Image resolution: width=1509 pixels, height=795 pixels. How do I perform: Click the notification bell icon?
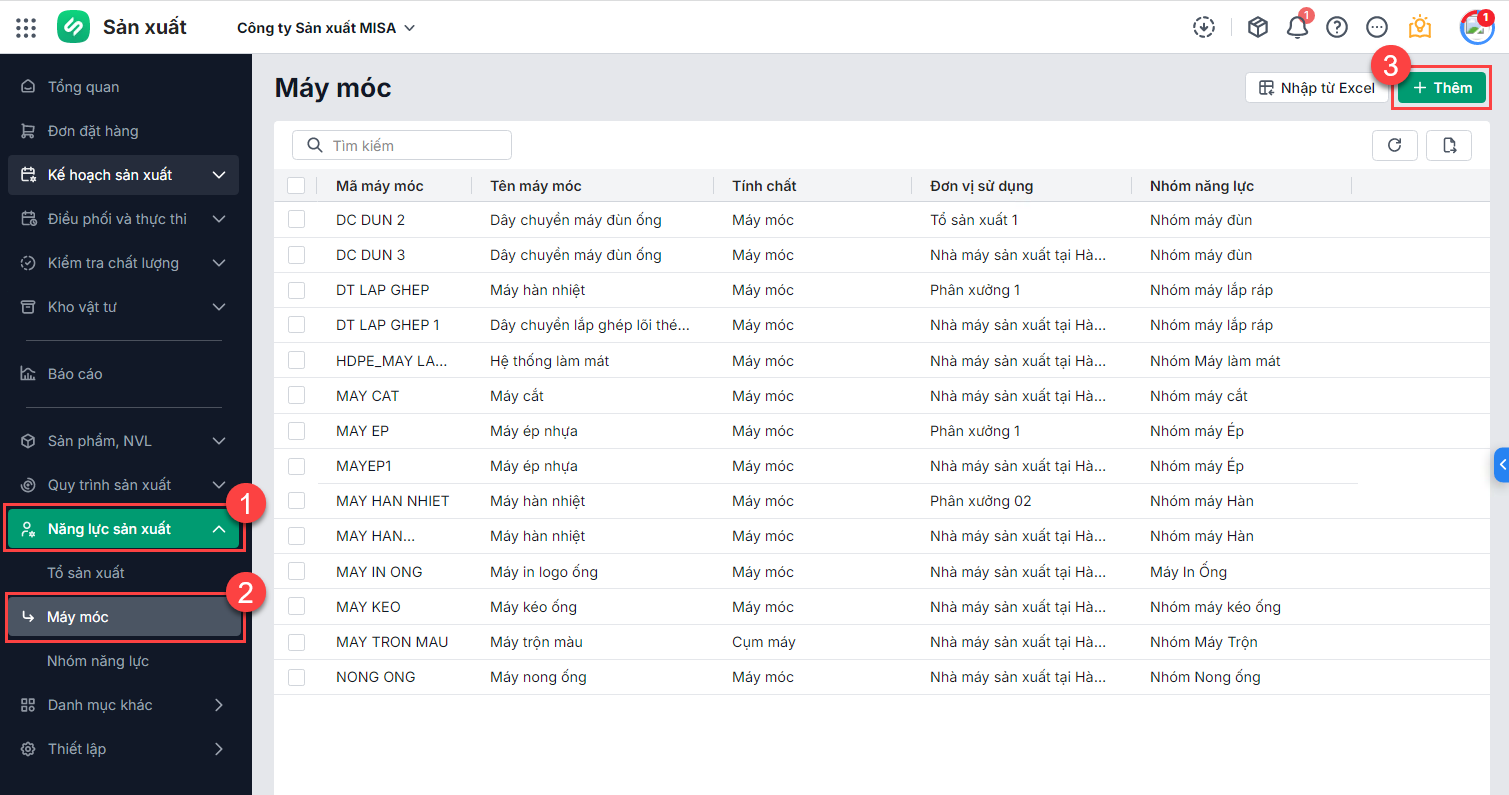tap(1297, 27)
